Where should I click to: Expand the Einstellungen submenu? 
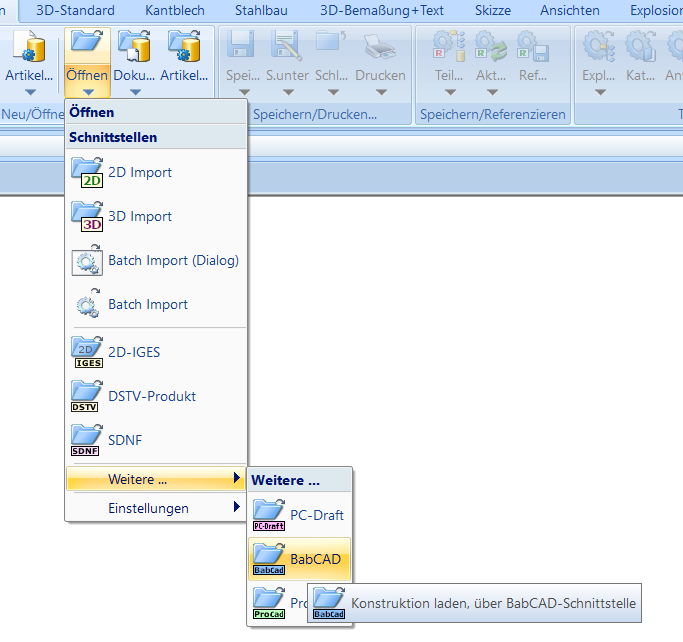coord(156,508)
